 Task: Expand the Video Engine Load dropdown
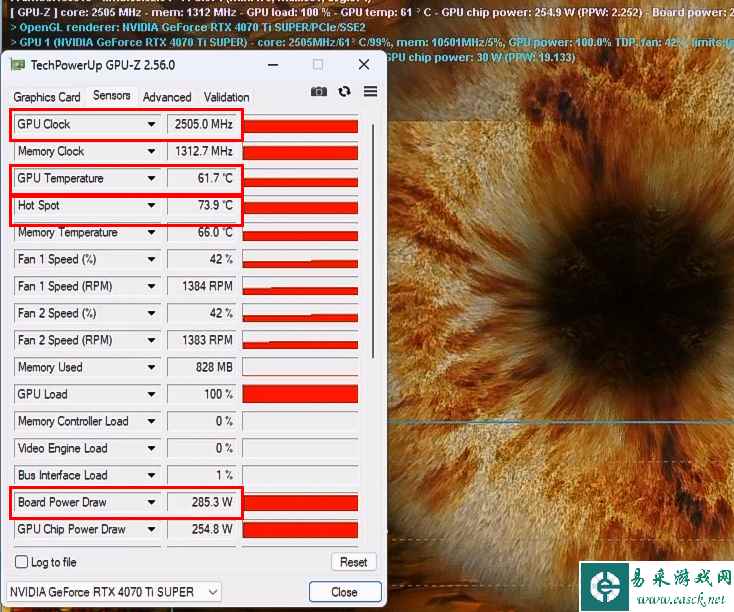[151, 448]
